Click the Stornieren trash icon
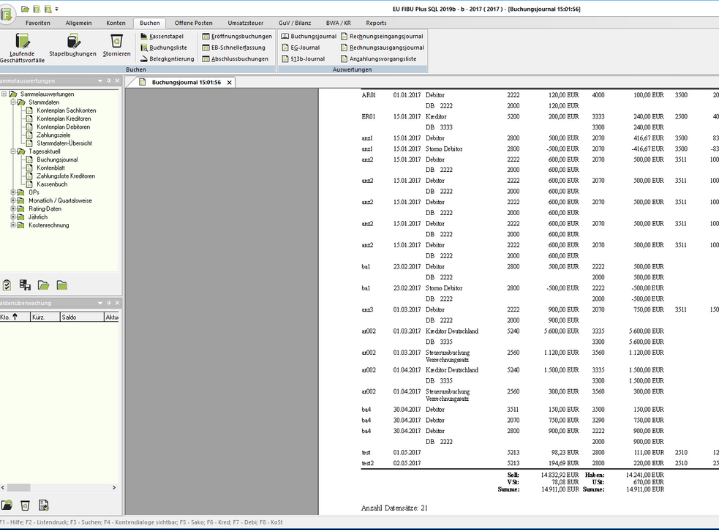Viewport: 719px width, 530px height. (x=116, y=47)
